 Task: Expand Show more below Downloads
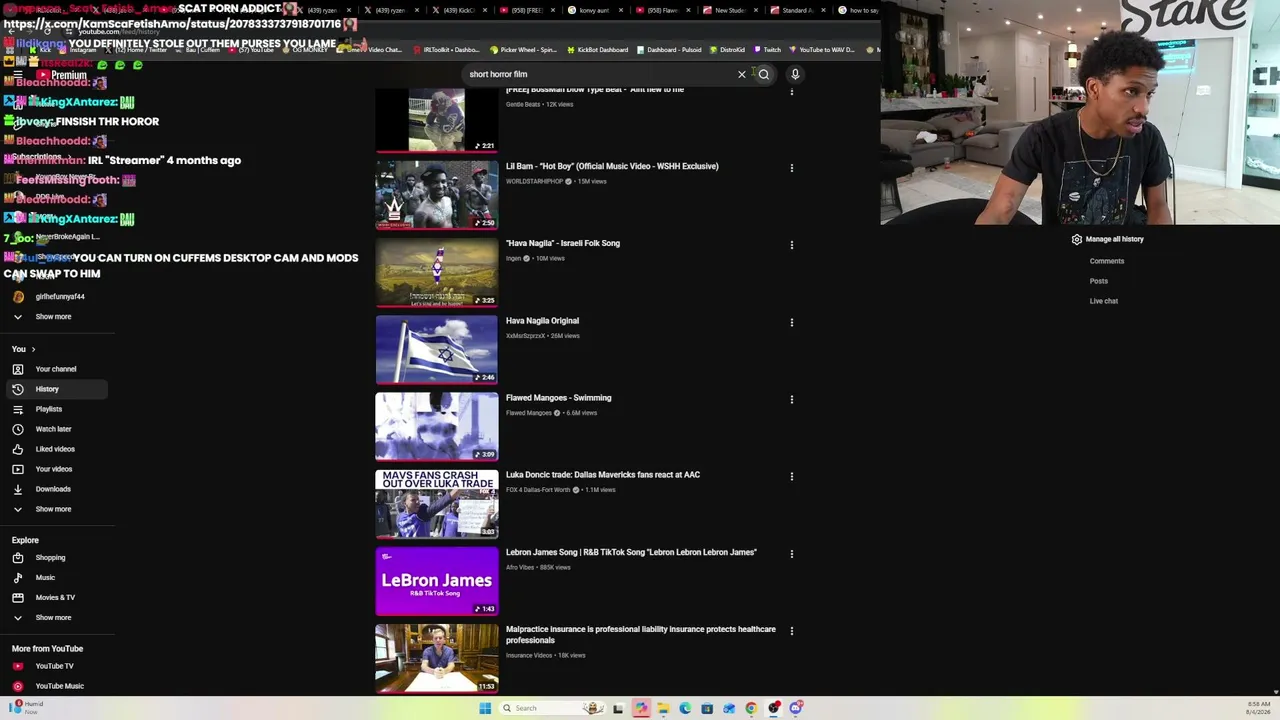(55, 509)
